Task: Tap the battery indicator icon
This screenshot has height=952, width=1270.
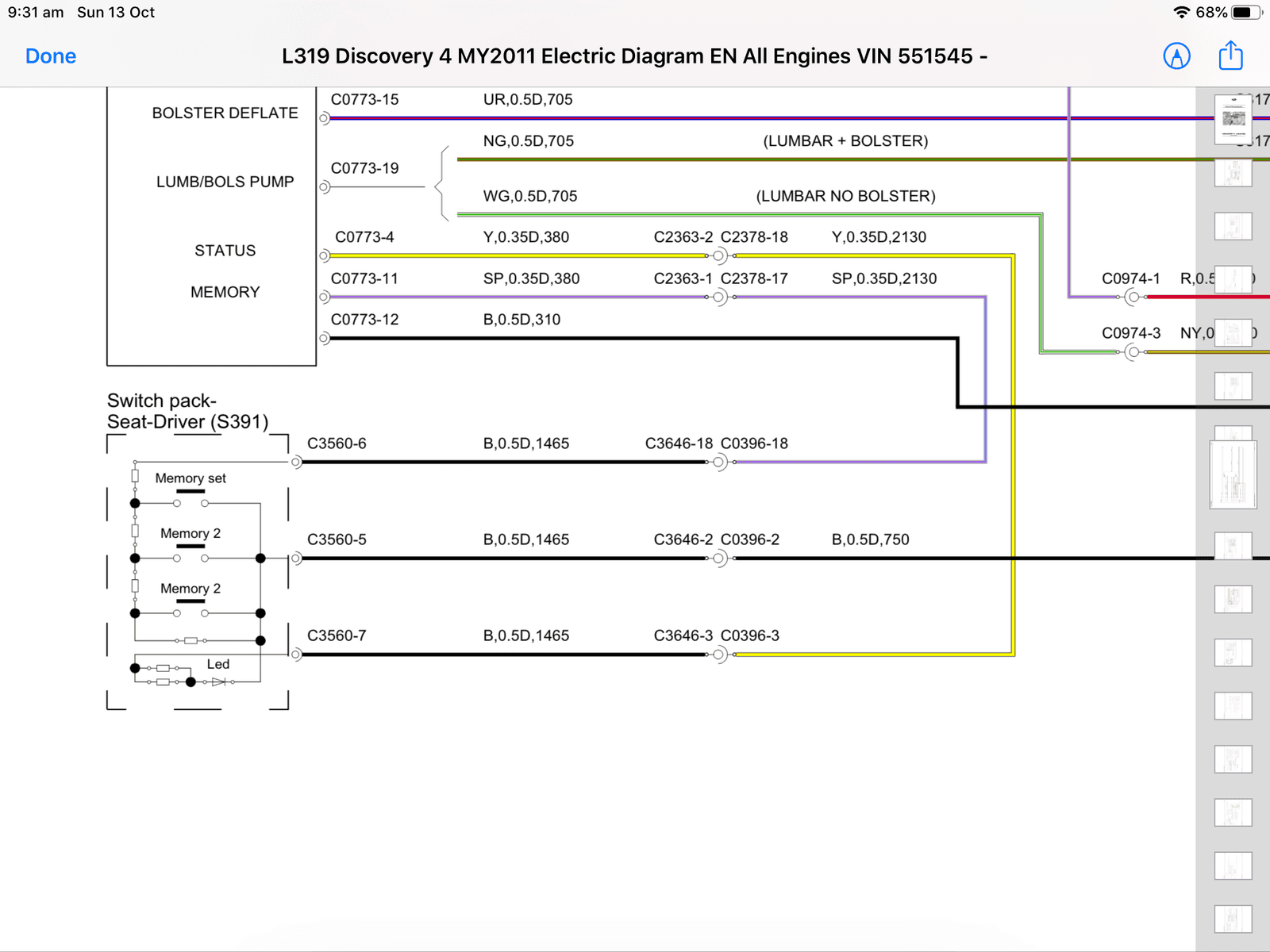Action: pyautogui.click(x=1246, y=12)
